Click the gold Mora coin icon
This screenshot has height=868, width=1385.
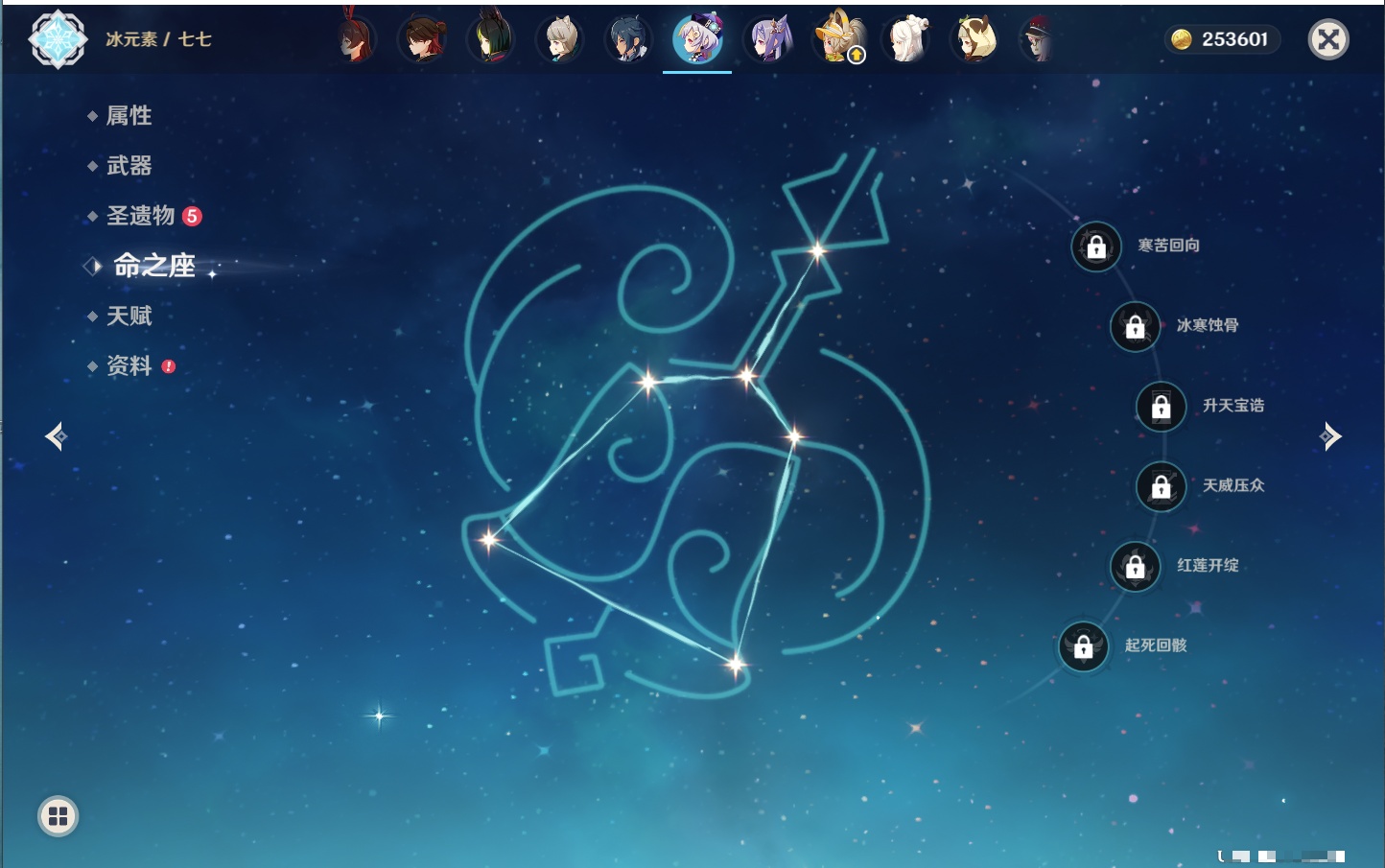(1182, 39)
